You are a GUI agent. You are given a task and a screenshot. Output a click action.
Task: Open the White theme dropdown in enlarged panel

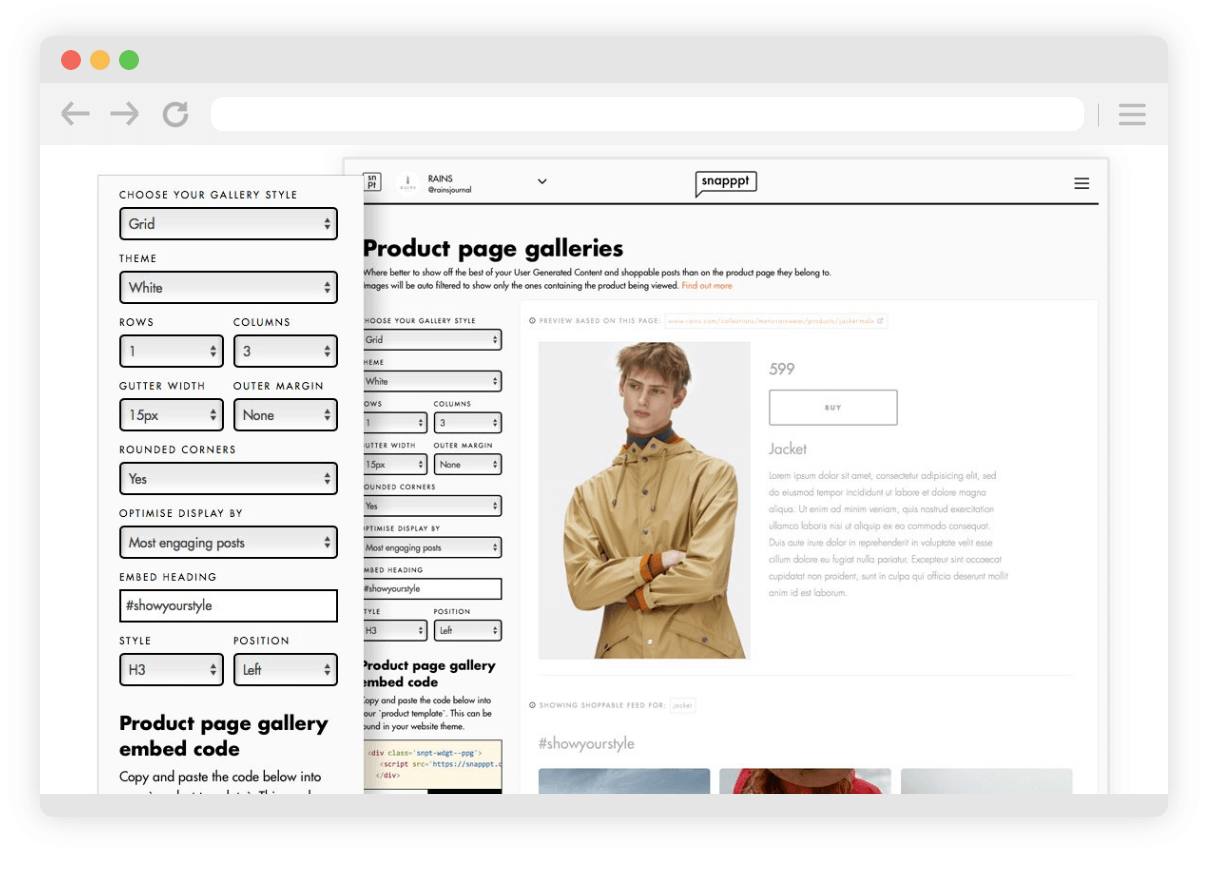(228, 287)
